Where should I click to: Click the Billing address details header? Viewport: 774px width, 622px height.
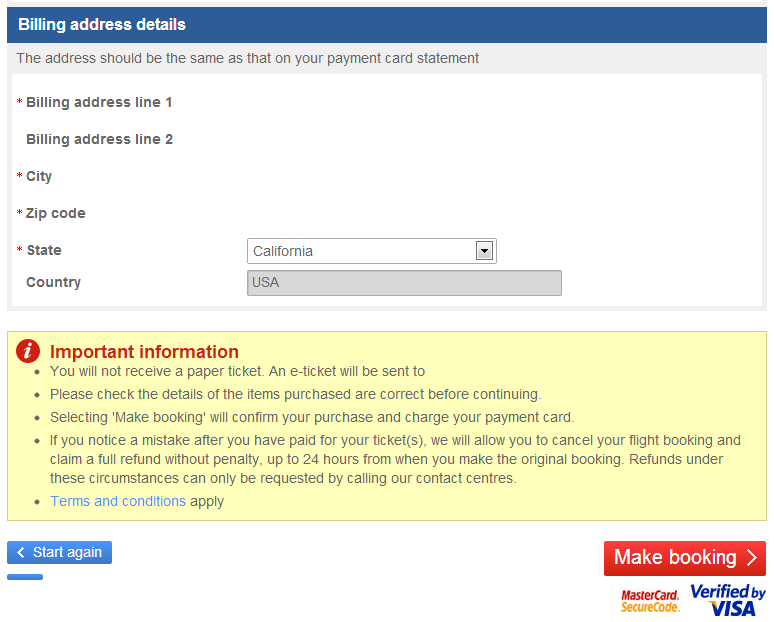click(x=102, y=25)
